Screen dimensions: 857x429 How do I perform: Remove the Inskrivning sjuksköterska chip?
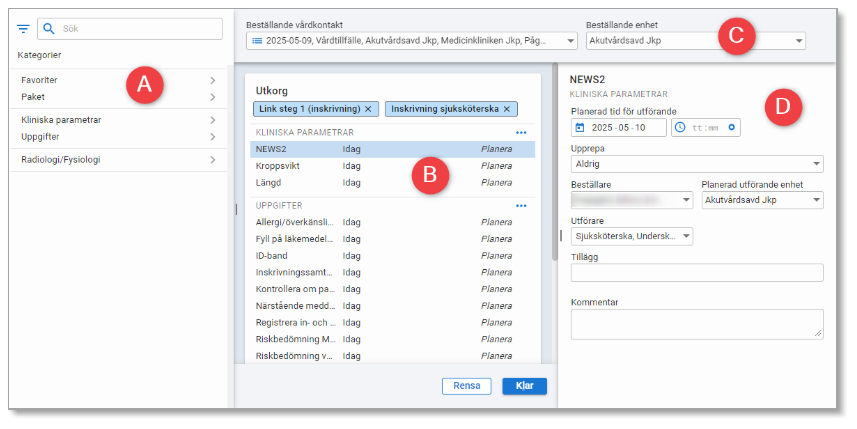coord(507,108)
